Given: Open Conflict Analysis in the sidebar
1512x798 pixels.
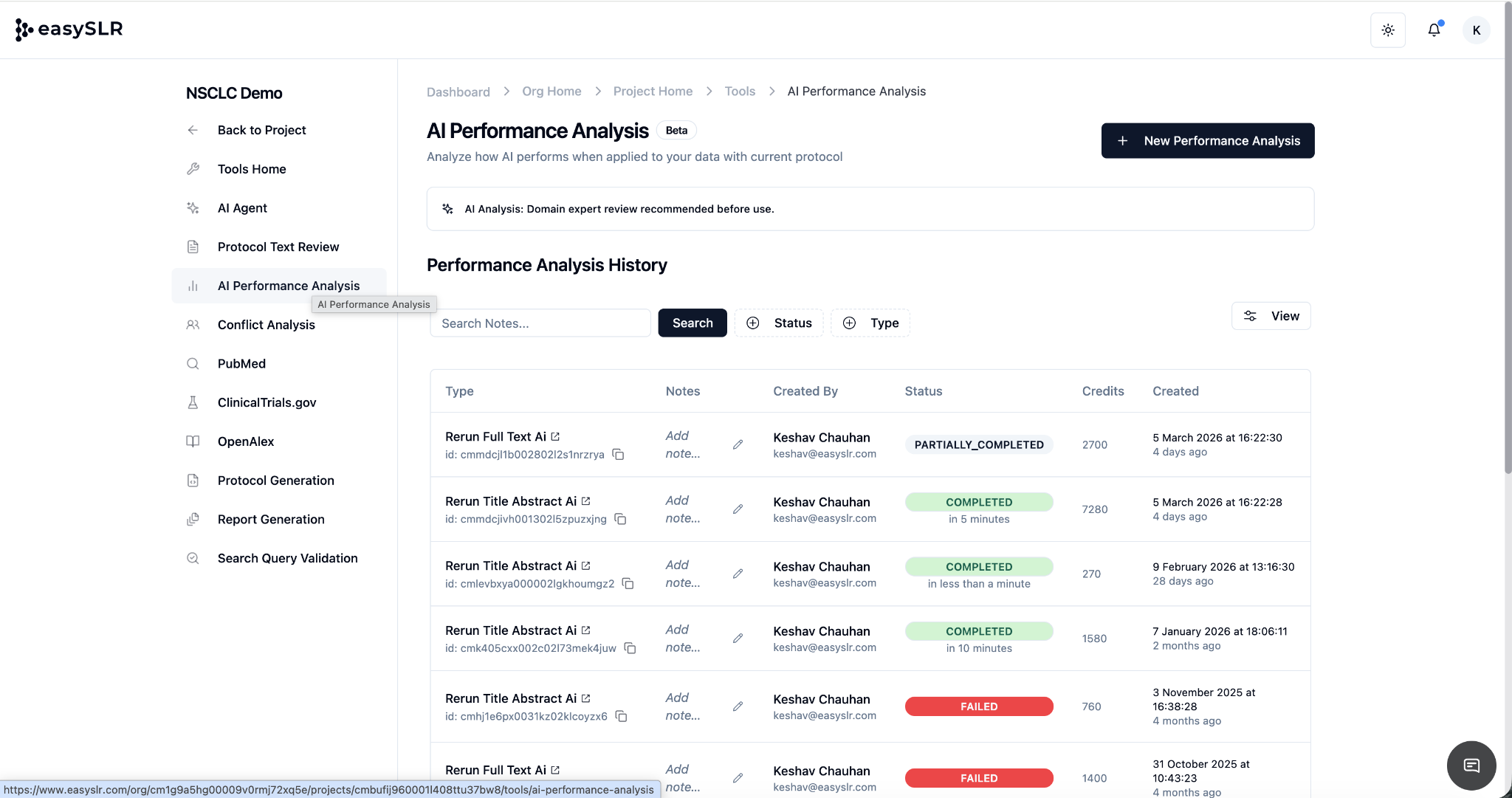Looking at the screenshot, I should pos(266,325).
